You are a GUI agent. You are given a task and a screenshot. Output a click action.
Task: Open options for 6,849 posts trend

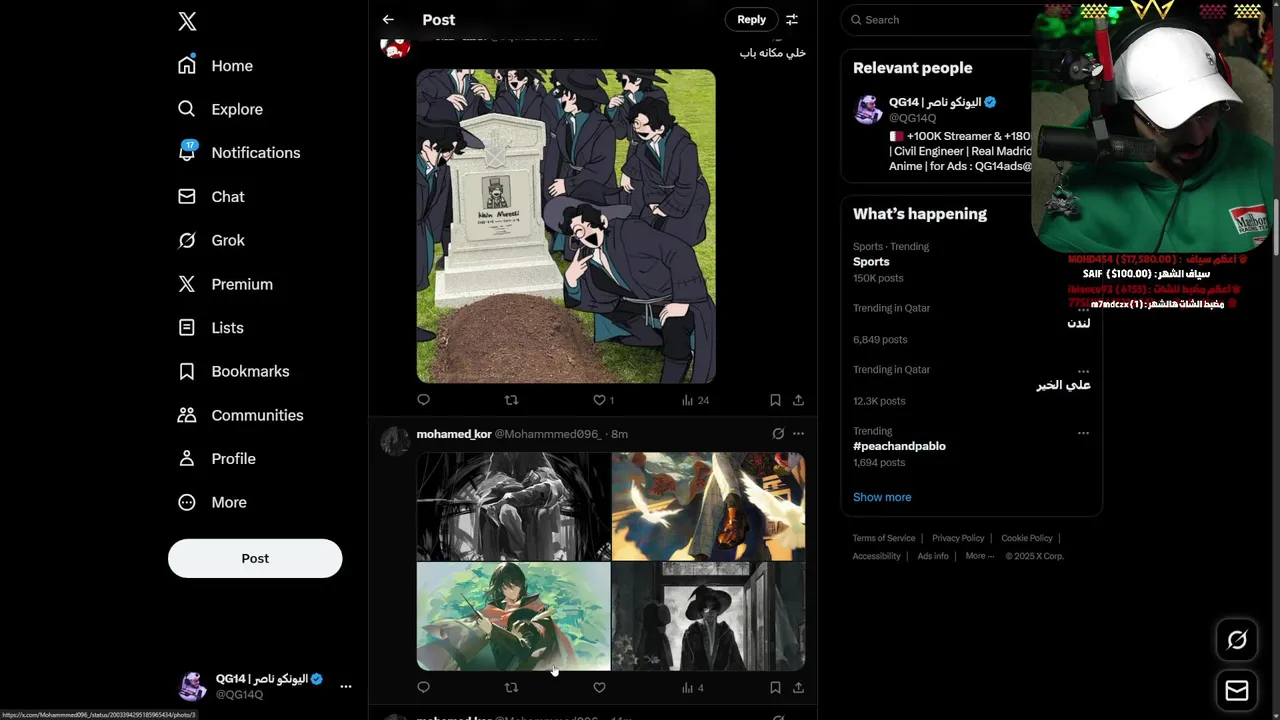pos(1083,309)
